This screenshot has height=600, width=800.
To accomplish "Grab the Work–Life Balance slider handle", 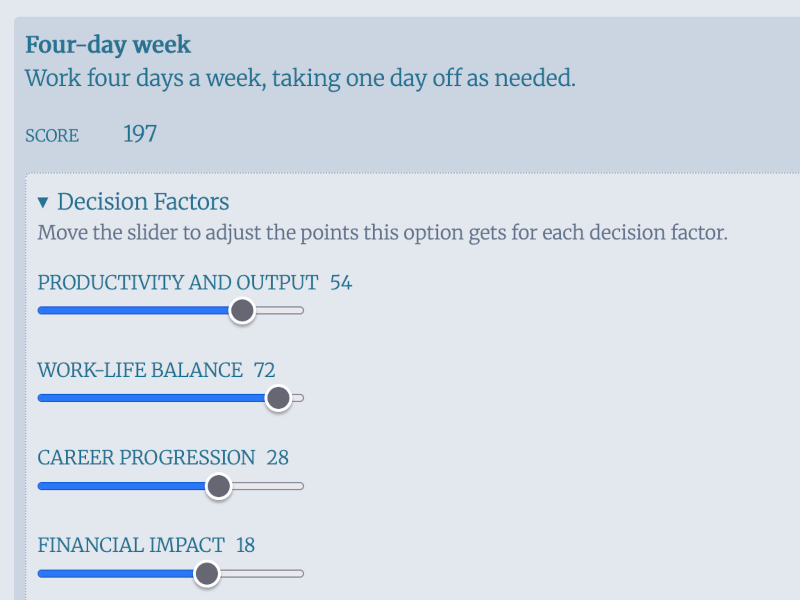I will (x=278, y=398).
